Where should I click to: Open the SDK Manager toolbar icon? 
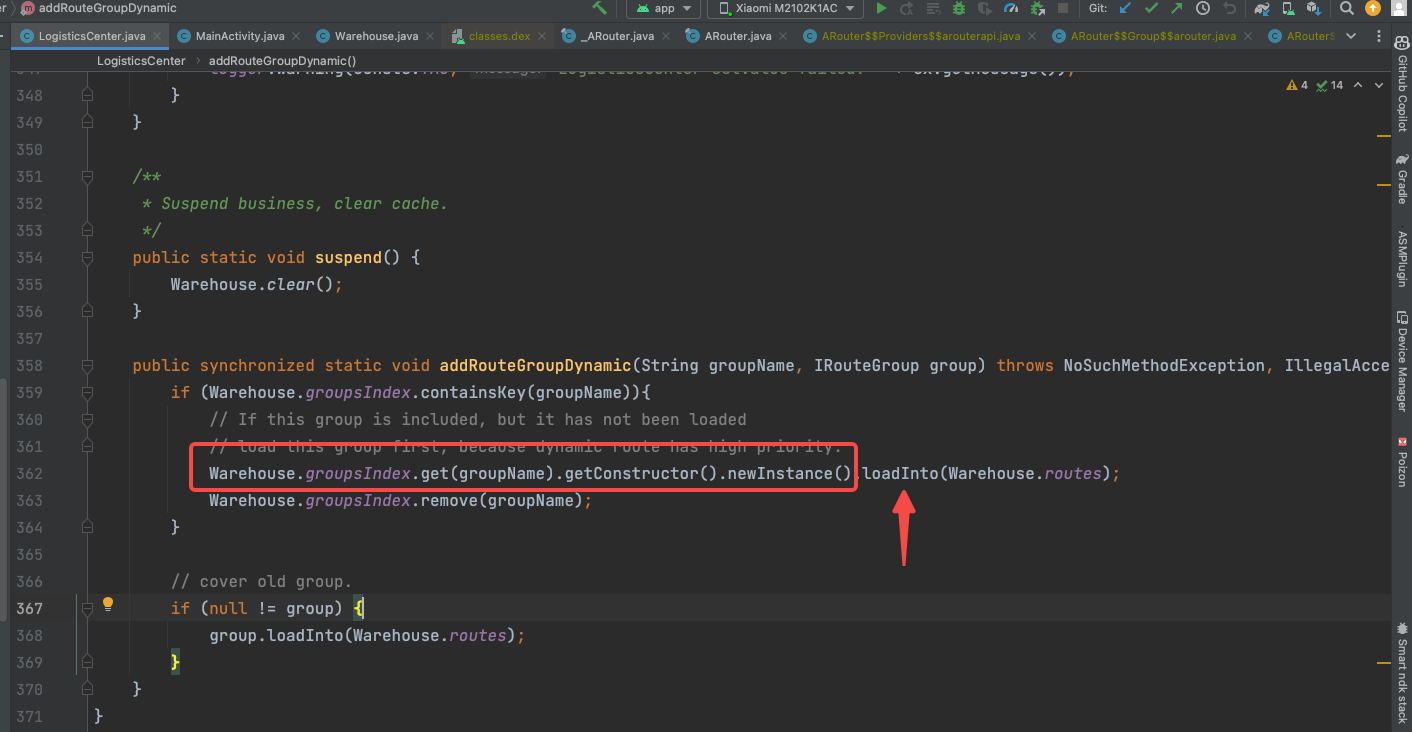pos(1314,8)
